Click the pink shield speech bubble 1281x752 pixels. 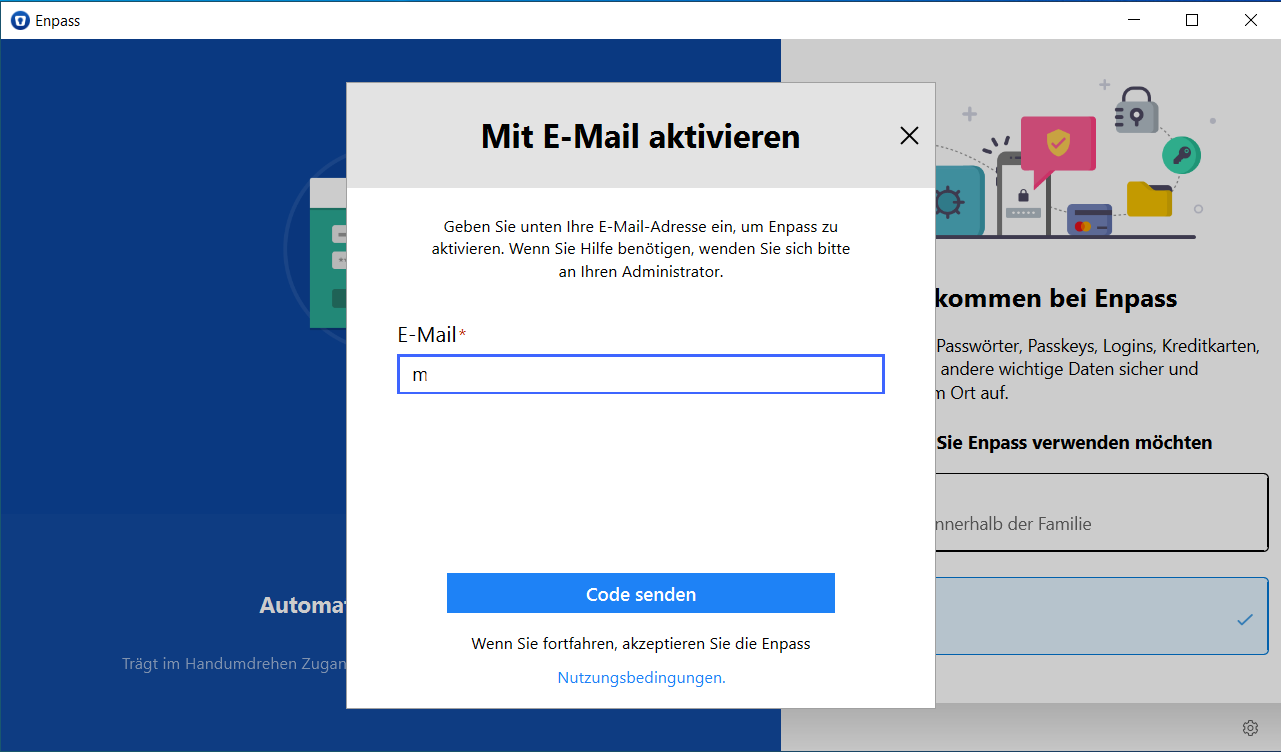1058,142
